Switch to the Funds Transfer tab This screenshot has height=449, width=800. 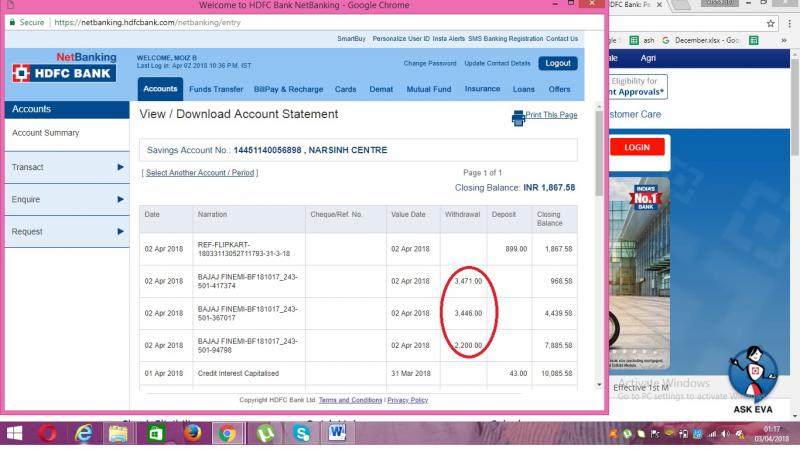216,89
